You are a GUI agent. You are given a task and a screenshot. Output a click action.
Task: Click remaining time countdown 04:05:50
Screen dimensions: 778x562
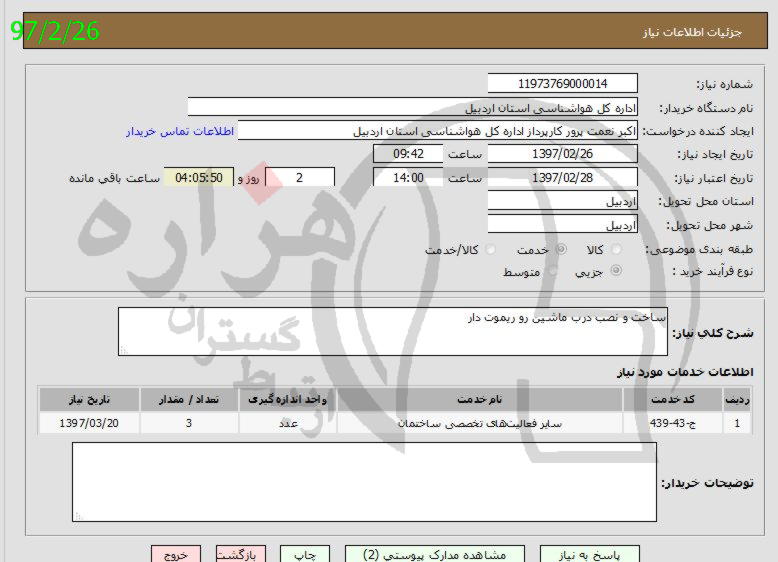199,178
